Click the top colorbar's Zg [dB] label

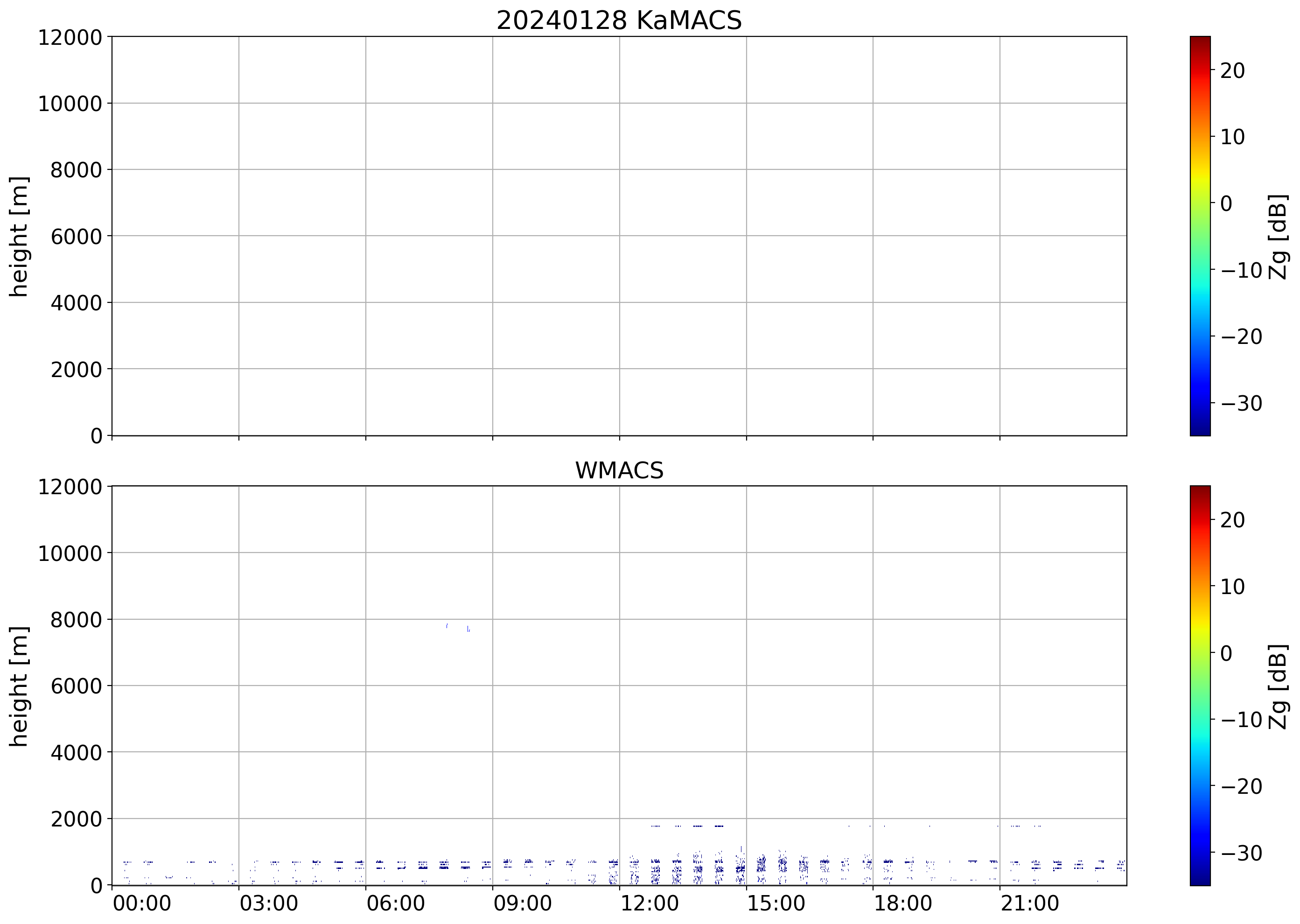pyautogui.click(x=1278, y=236)
